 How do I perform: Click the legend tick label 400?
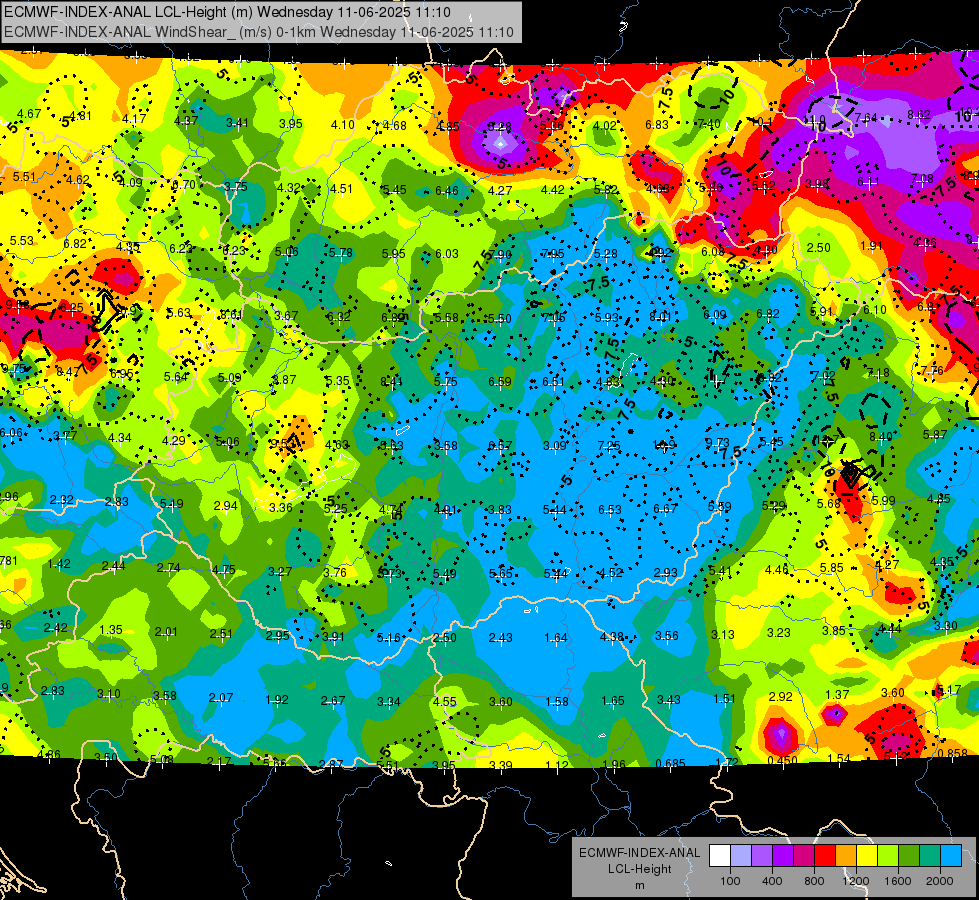tap(772, 881)
